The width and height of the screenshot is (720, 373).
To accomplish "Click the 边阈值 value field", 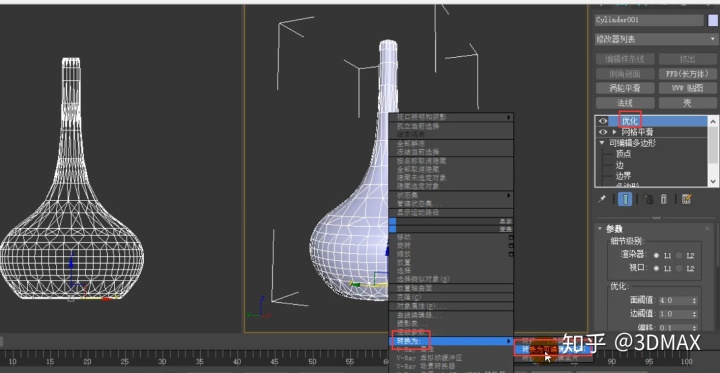I will 674,314.
